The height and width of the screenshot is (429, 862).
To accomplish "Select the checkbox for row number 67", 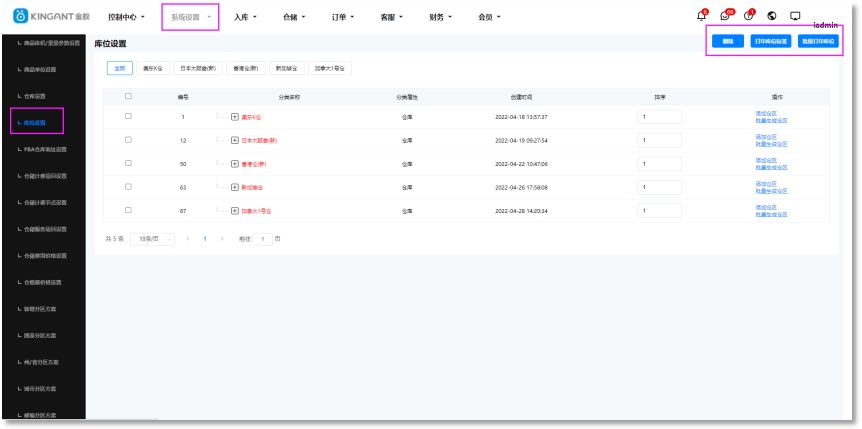I will click(x=127, y=210).
